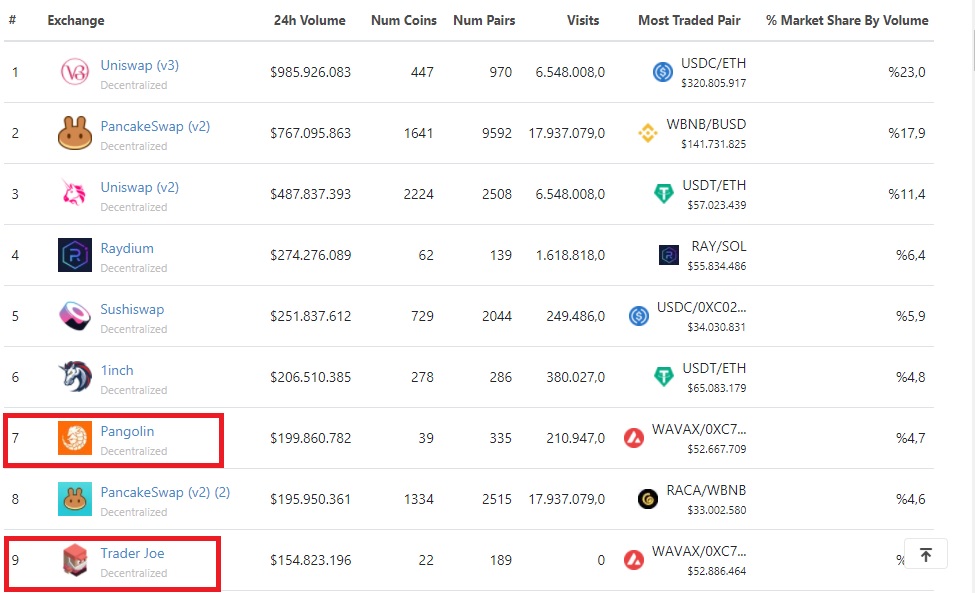Click the $767.095.863 volume value
The width and height of the screenshot is (975, 593).
point(310,133)
